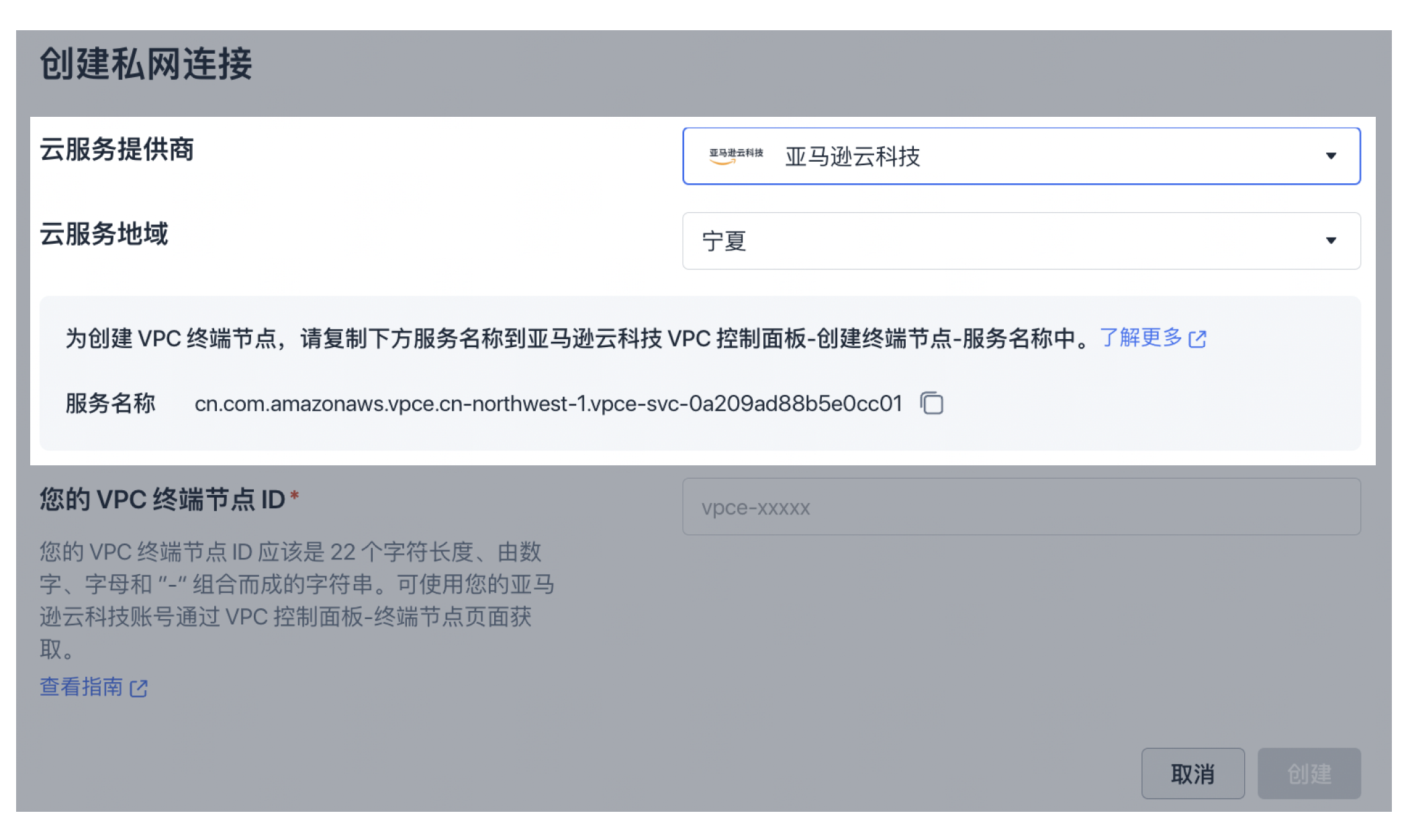The width and height of the screenshot is (1408, 840).
Task: Open the cloud provider dropdown arrow
Action: [1331, 156]
